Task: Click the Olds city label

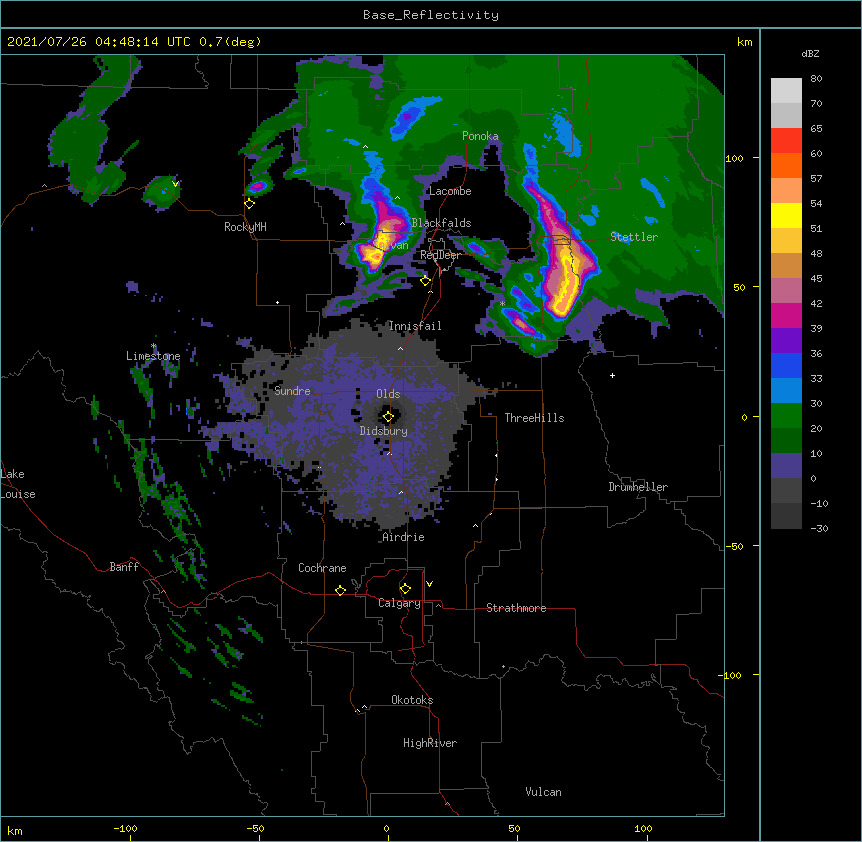Action: coord(388,394)
